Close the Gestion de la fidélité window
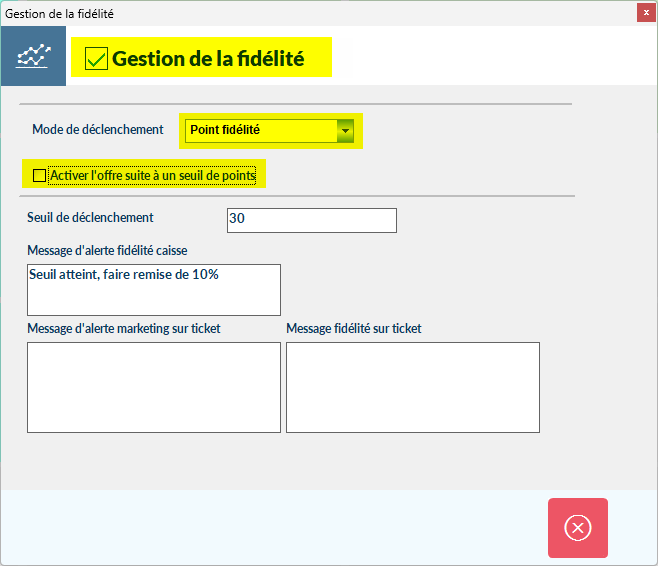 click(x=646, y=13)
